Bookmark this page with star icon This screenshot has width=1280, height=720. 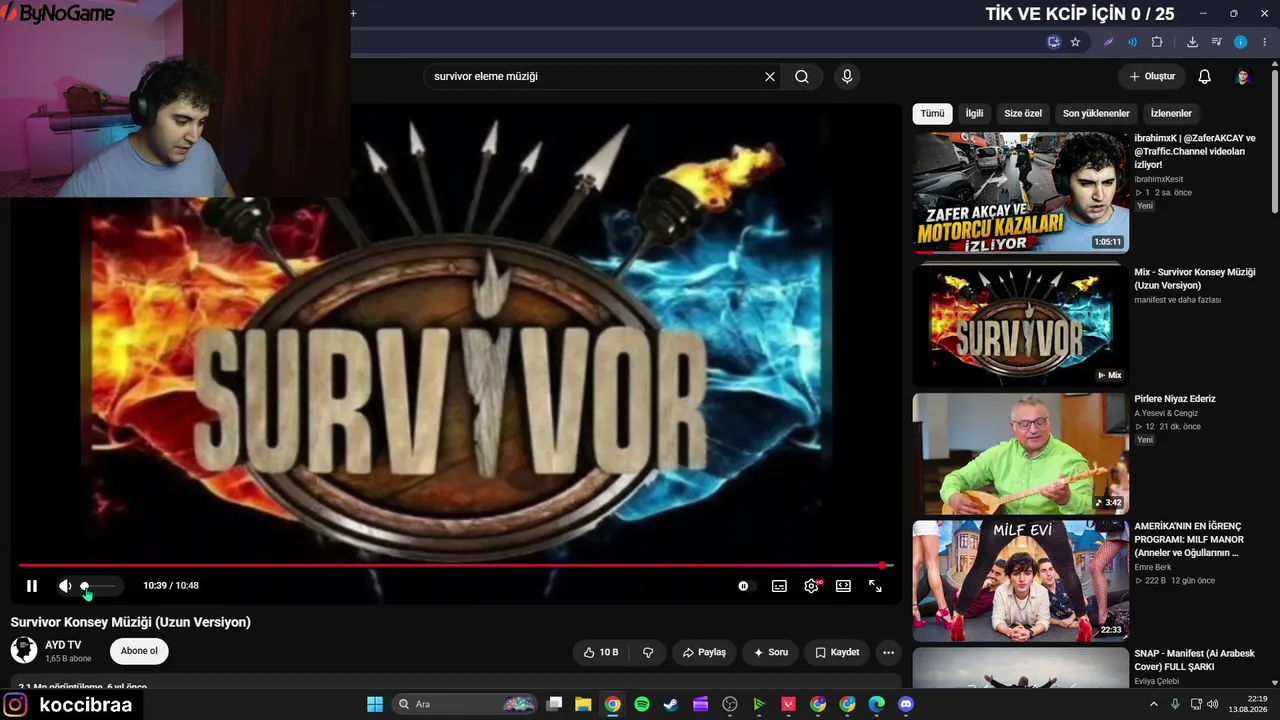click(1075, 42)
